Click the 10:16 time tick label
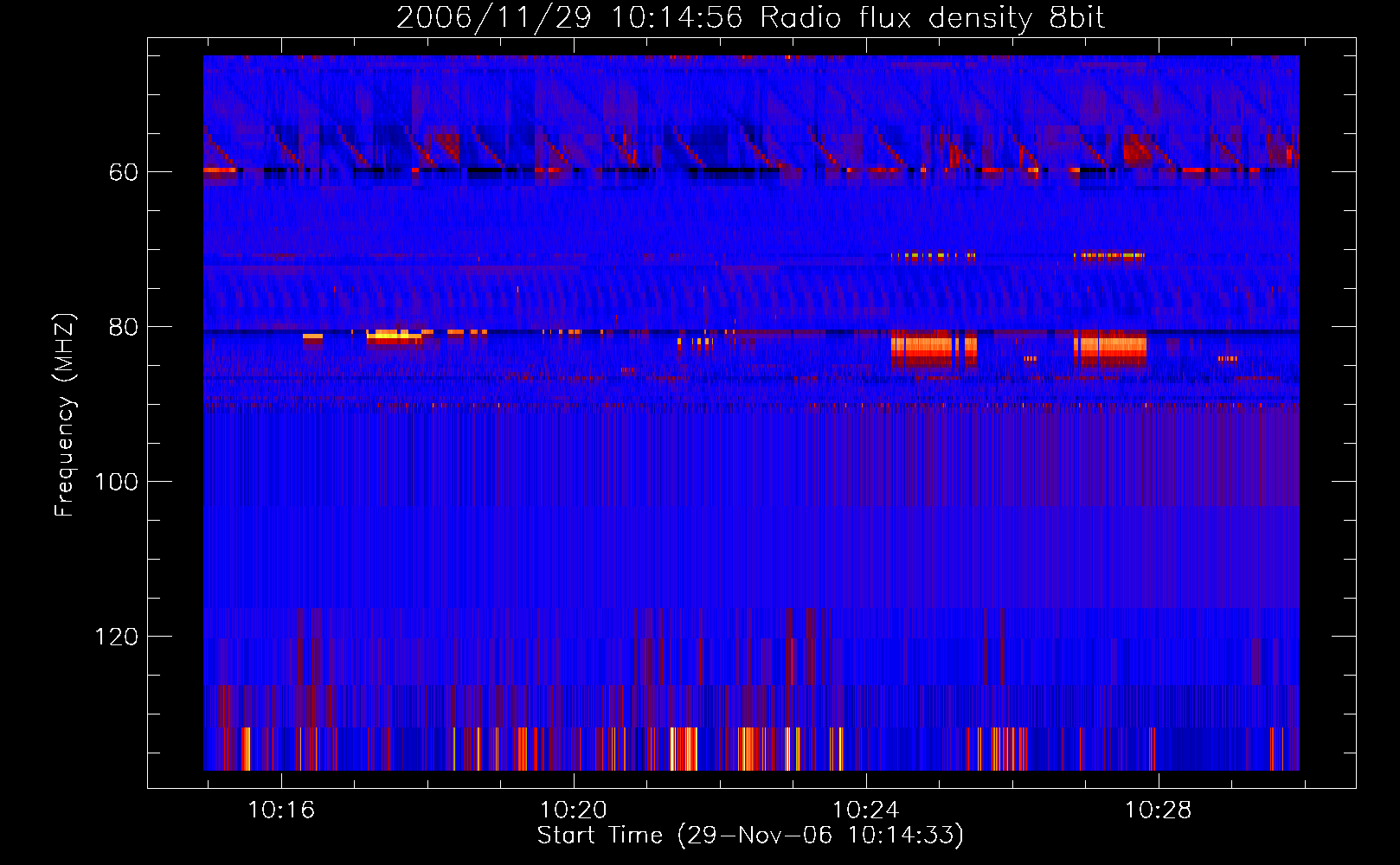Viewport: 1400px width, 865px height. (281, 811)
